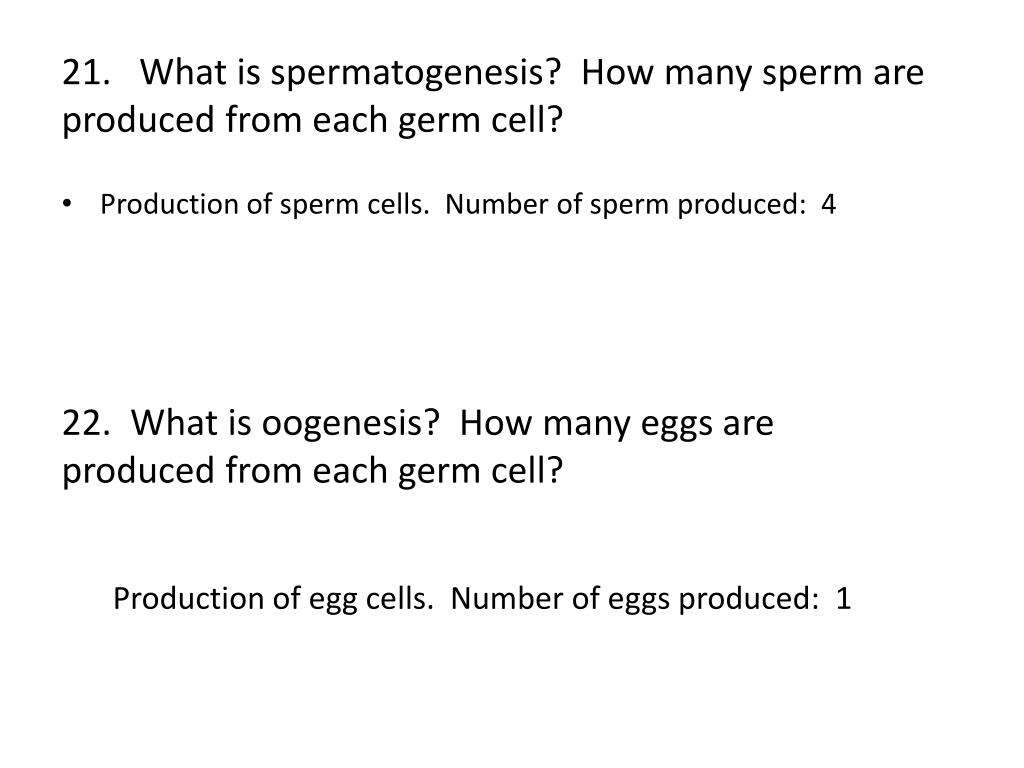The width and height of the screenshot is (1024, 768).
Task: Select the word "spermatogenesis?" in the heading
Action: (x=415, y=74)
